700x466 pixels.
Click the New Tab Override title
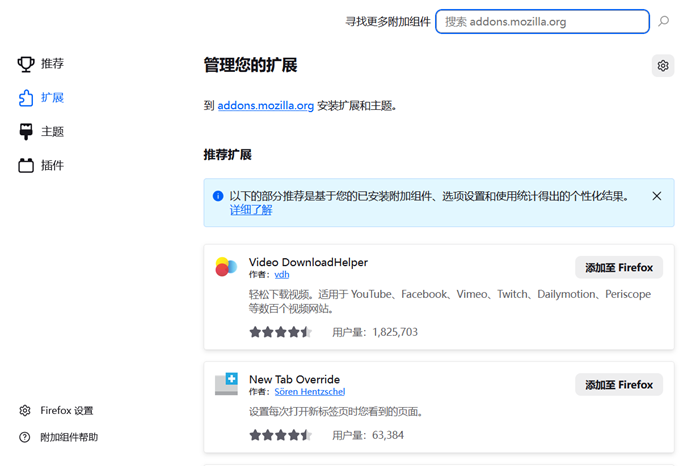click(x=295, y=379)
